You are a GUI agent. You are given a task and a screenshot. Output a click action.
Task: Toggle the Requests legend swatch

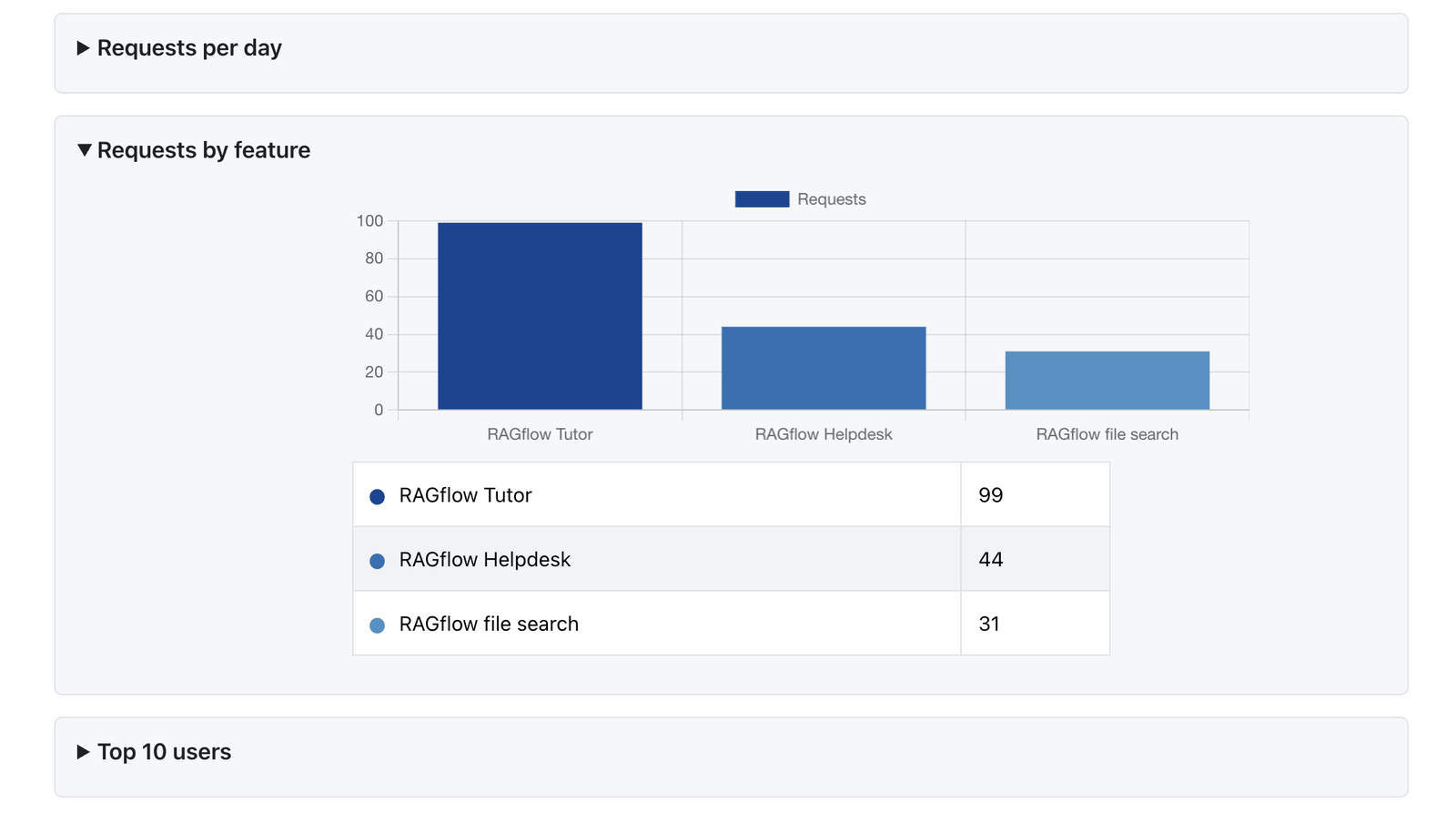click(x=762, y=199)
